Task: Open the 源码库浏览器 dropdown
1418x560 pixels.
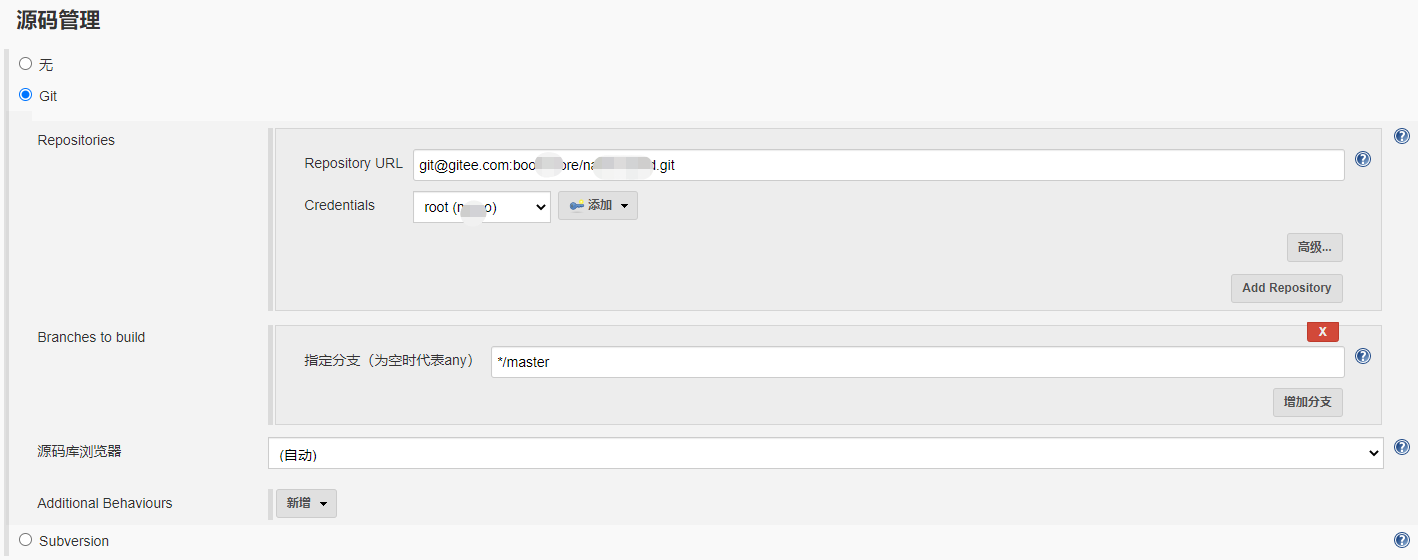Action: tap(826, 453)
